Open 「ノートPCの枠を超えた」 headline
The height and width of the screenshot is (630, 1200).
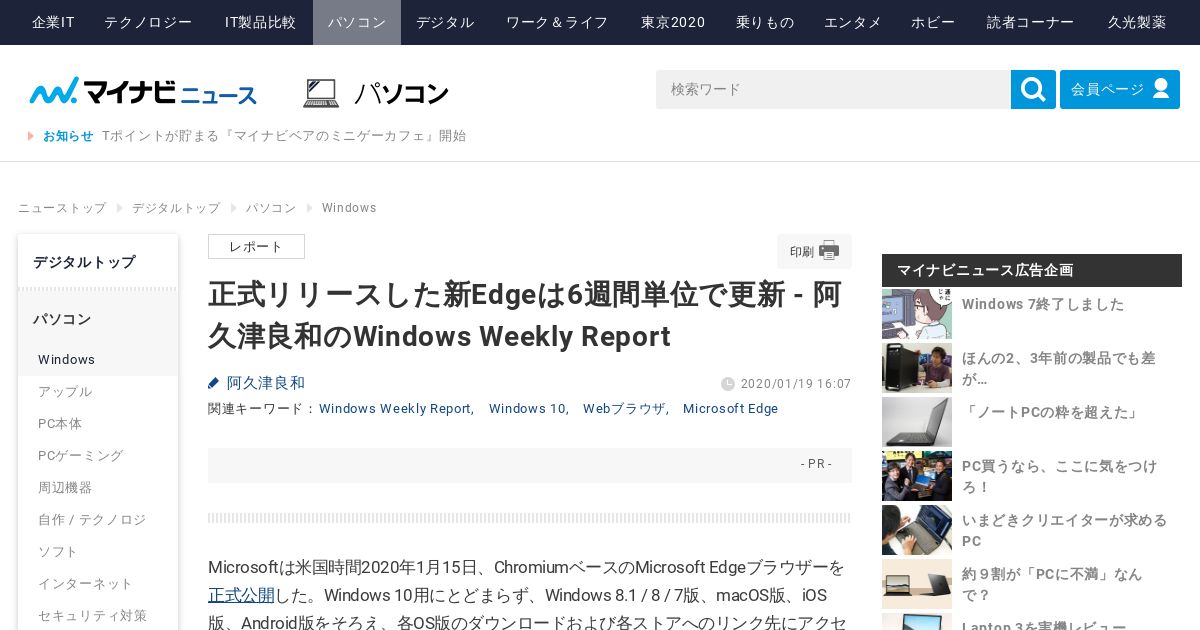tap(1051, 412)
